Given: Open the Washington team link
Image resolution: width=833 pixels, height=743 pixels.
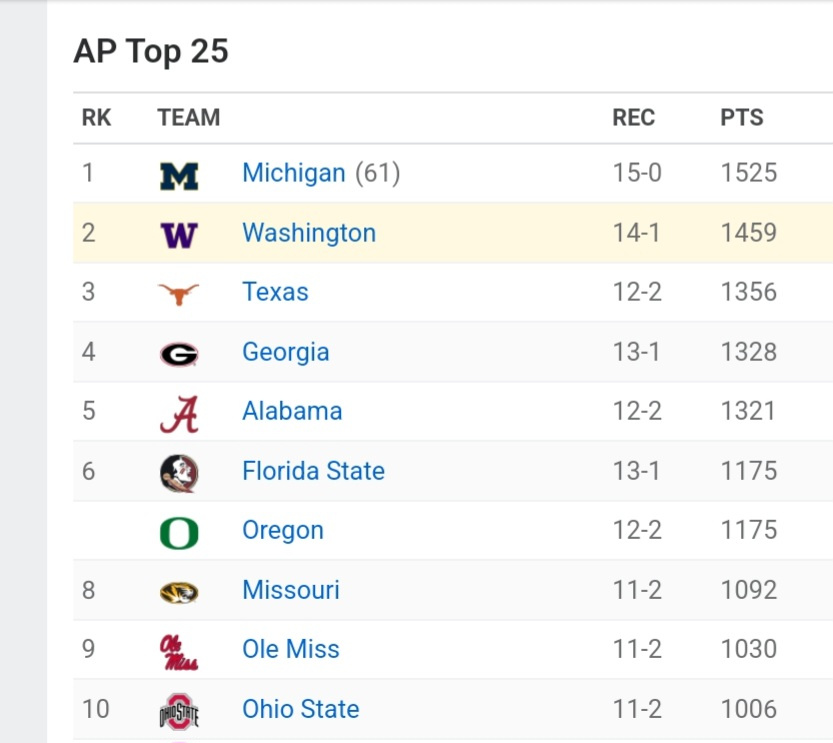Looking at the screenshot, I should (309, 233).
